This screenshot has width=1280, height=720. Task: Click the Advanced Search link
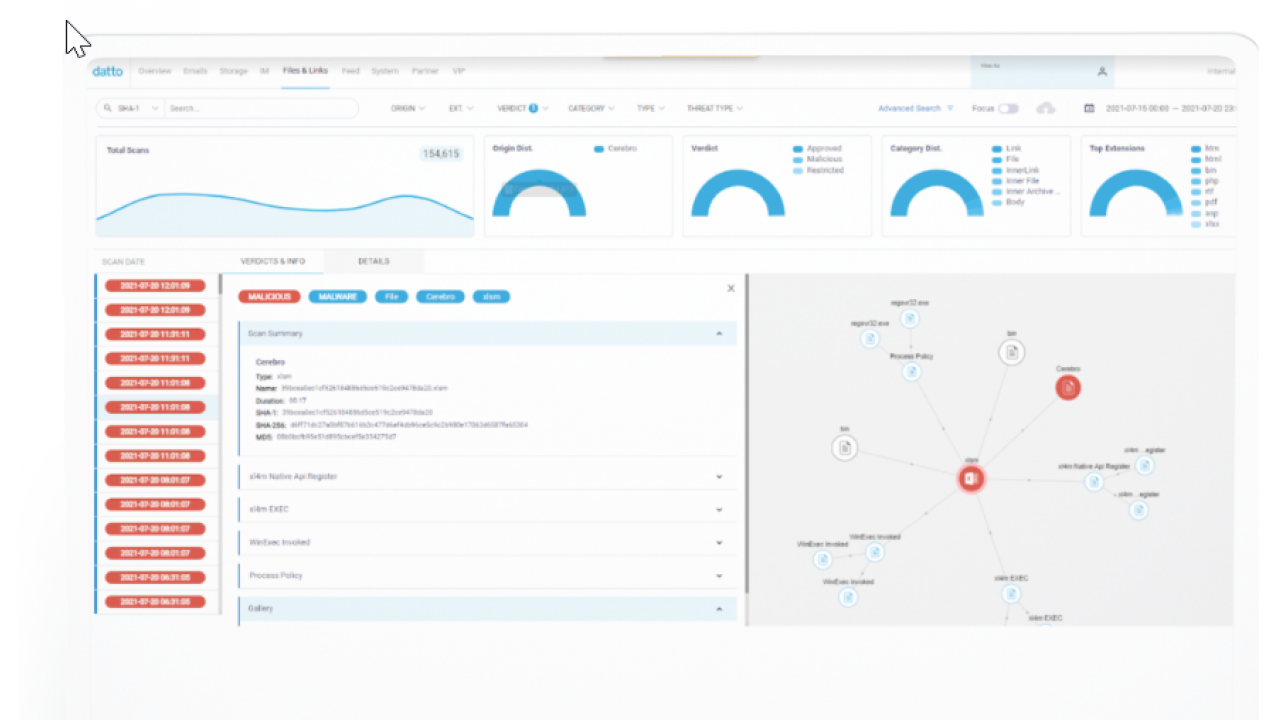(909, 108)
